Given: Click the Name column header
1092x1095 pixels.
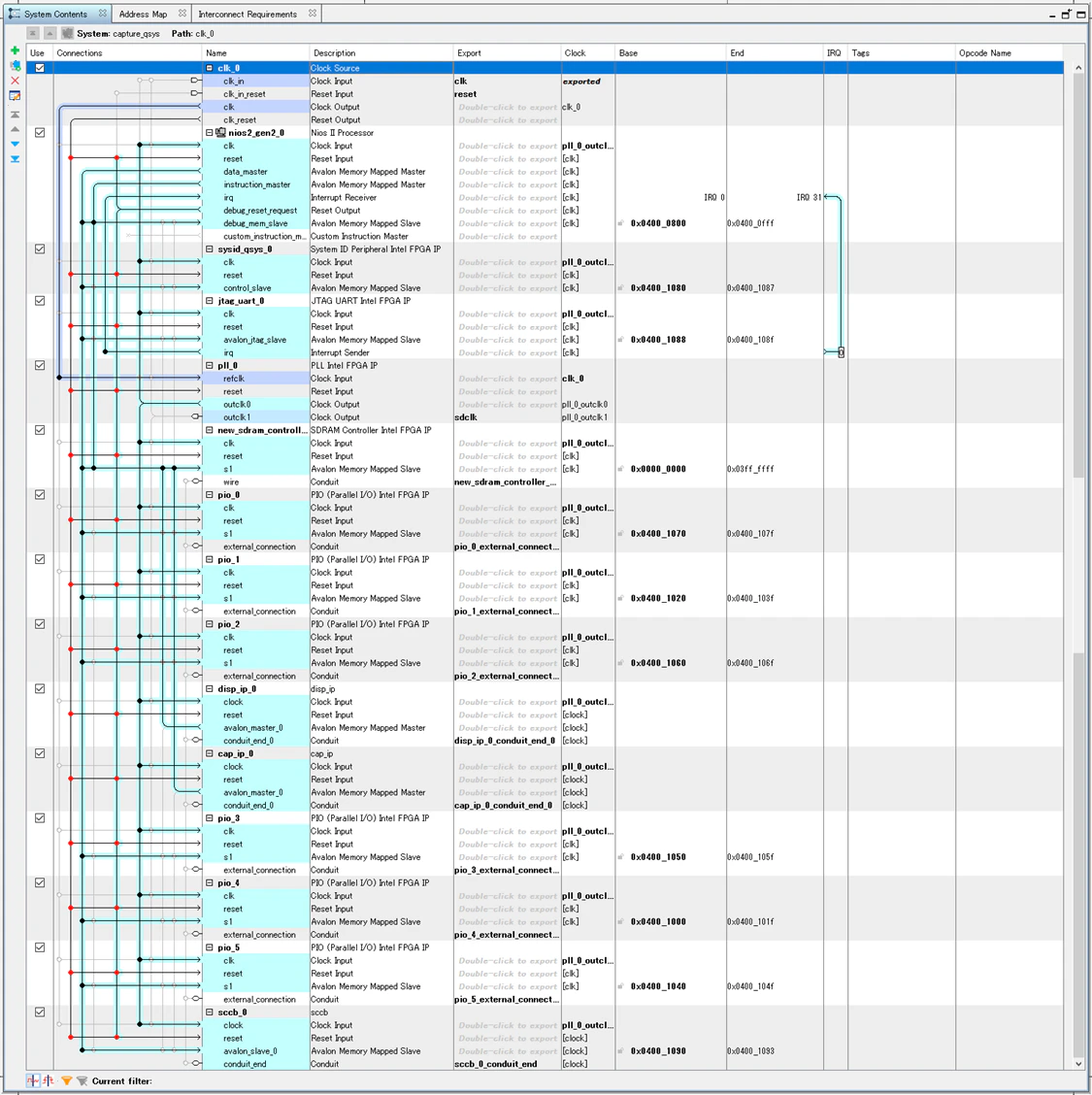Looking at the screenshot, I should point(255,53).
